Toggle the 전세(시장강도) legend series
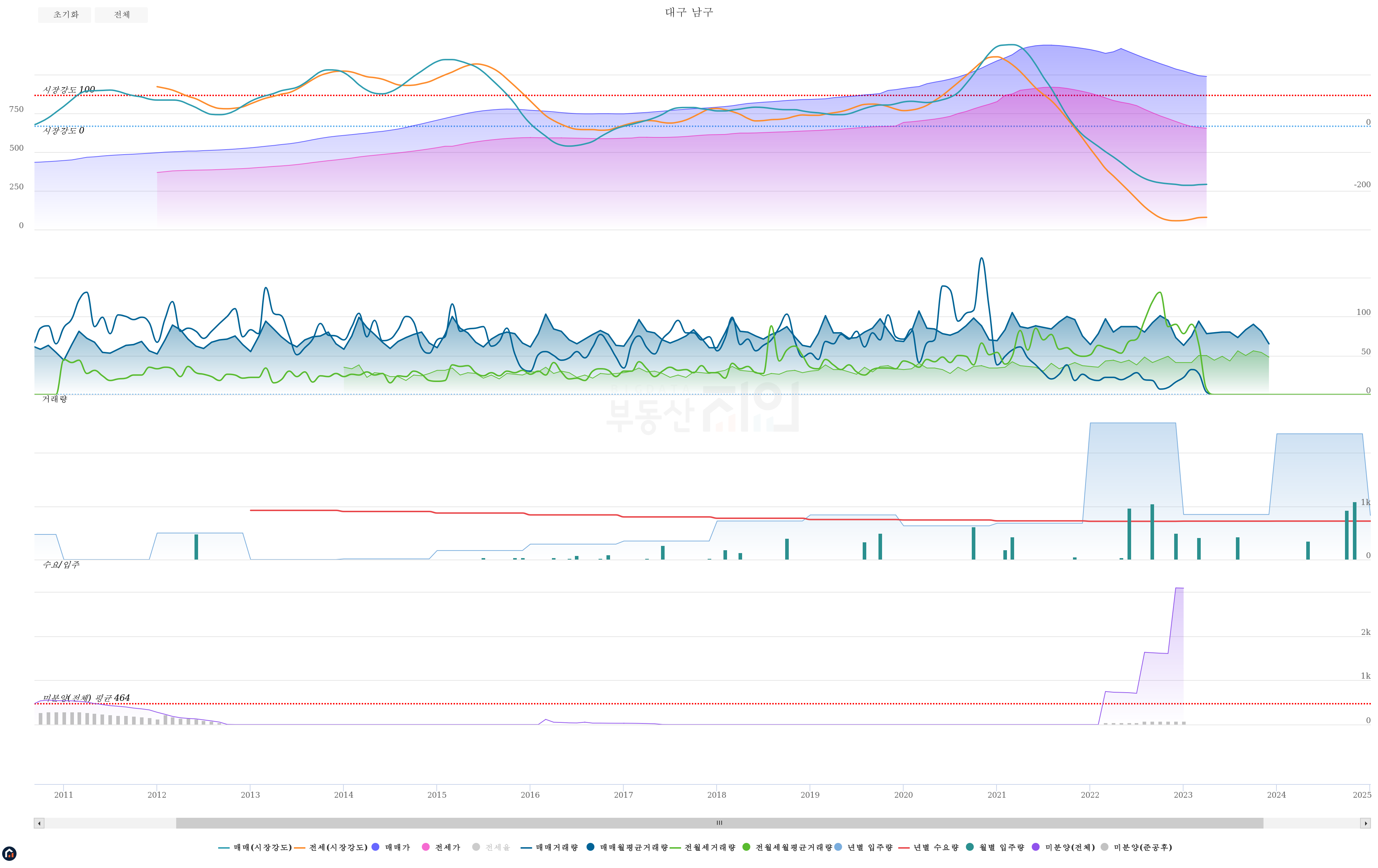This screenshot has height=868, width=1378. tap(338, 848)
